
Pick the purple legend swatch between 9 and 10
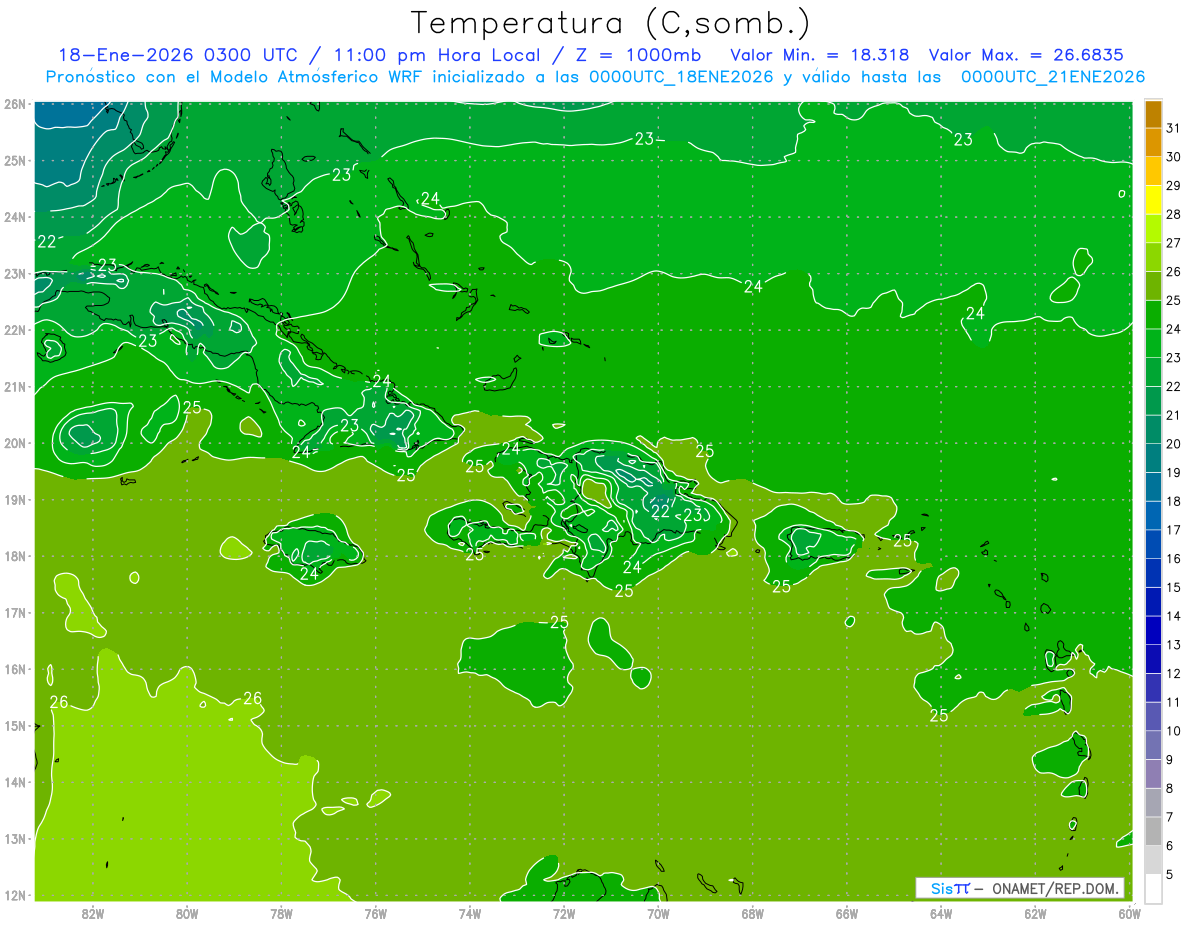[1153, 745]
